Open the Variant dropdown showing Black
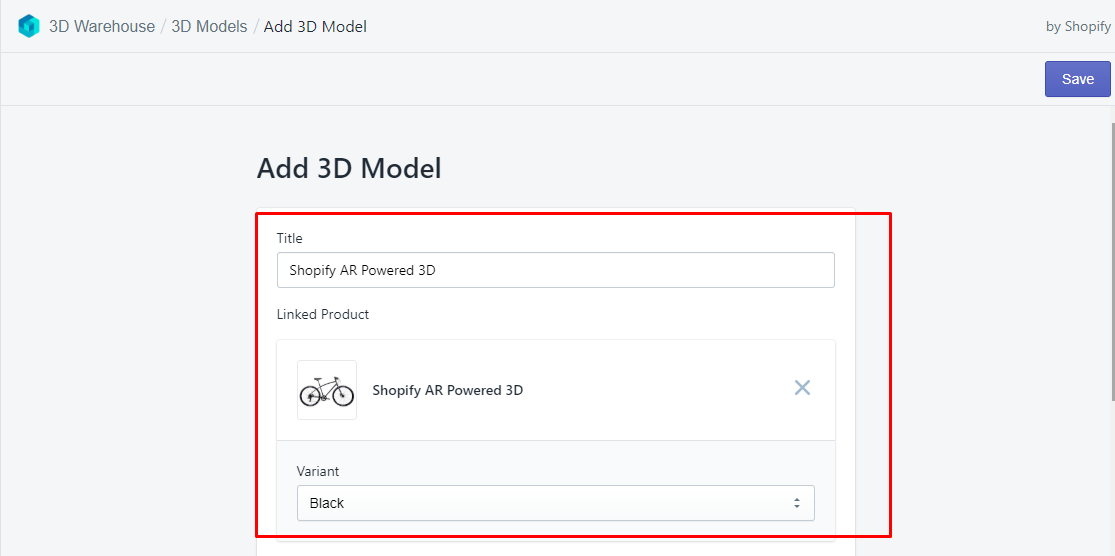 pos(555,503)
